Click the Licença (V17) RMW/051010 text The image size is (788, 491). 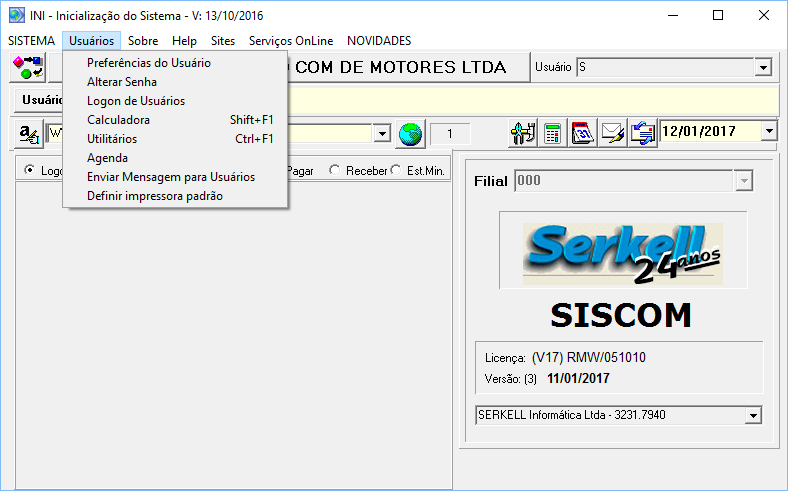[565, 358]
